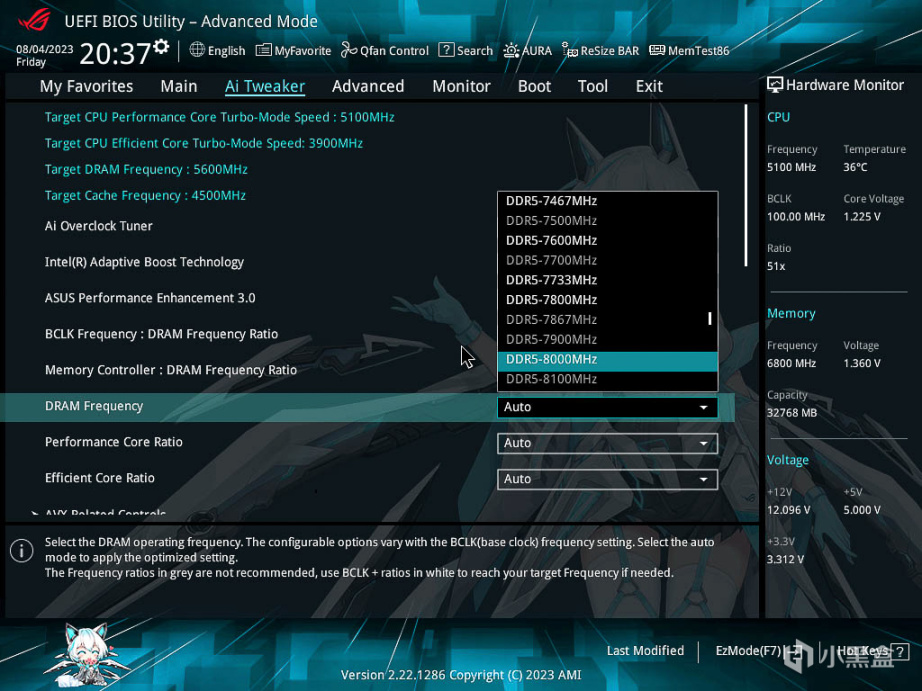Click Efficient Core Ratio label
The width and height of the screenshot is (922, 691).
tap(99, 478)
